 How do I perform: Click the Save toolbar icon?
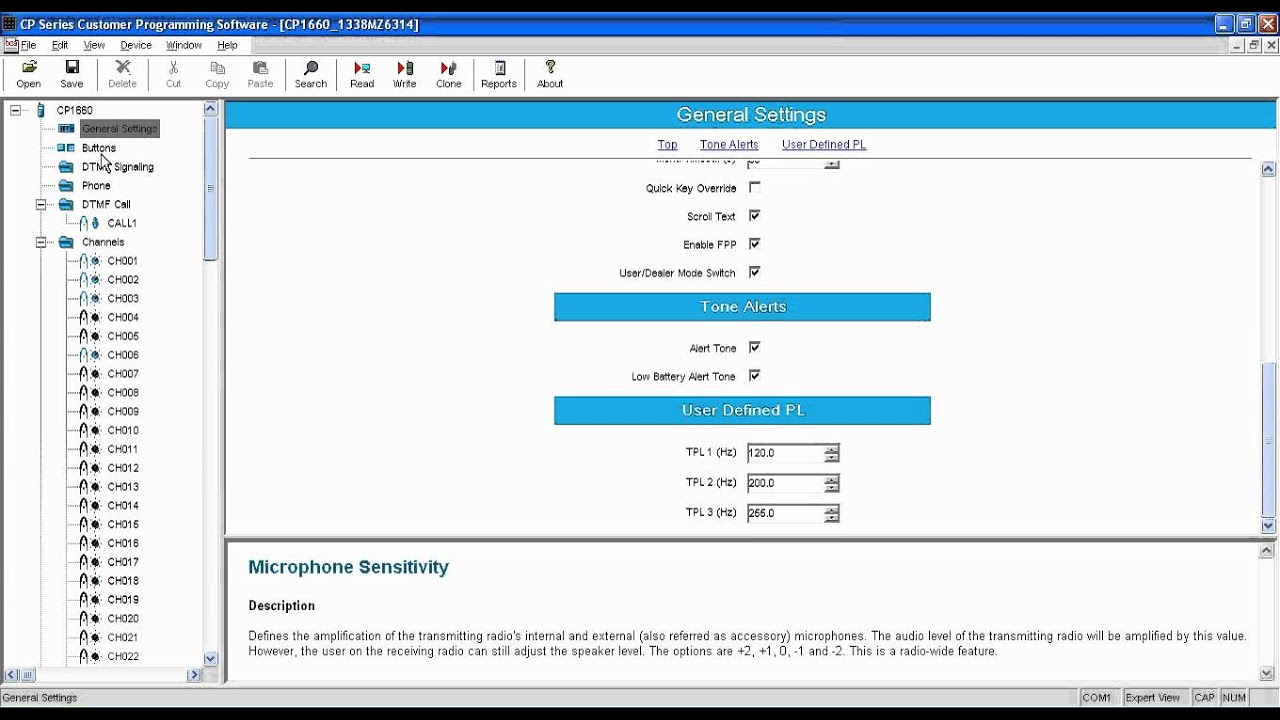point(72,68)
